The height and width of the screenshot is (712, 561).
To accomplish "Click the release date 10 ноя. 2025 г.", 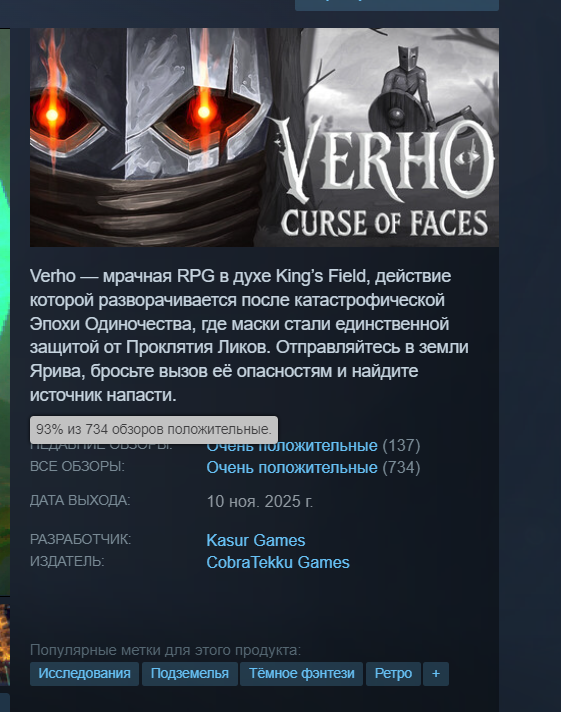I will (x=260, y=501).
